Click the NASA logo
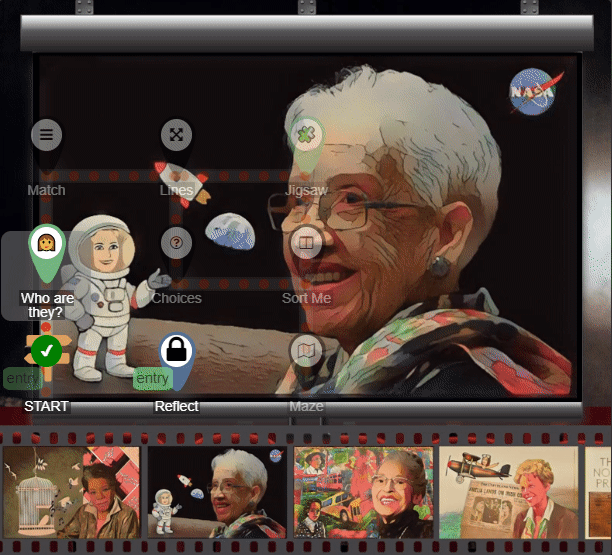The height and width of the screenshot is (555, 612). click(x=536, y=92)
